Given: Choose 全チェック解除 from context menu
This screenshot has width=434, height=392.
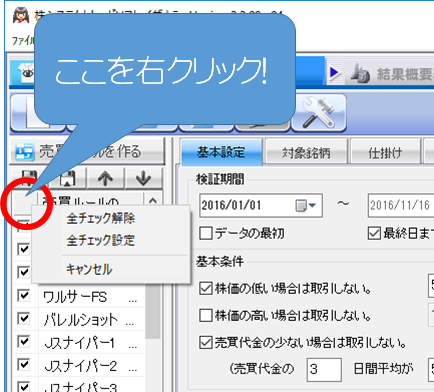Looking at the screenshot, I should coord(101,219).
